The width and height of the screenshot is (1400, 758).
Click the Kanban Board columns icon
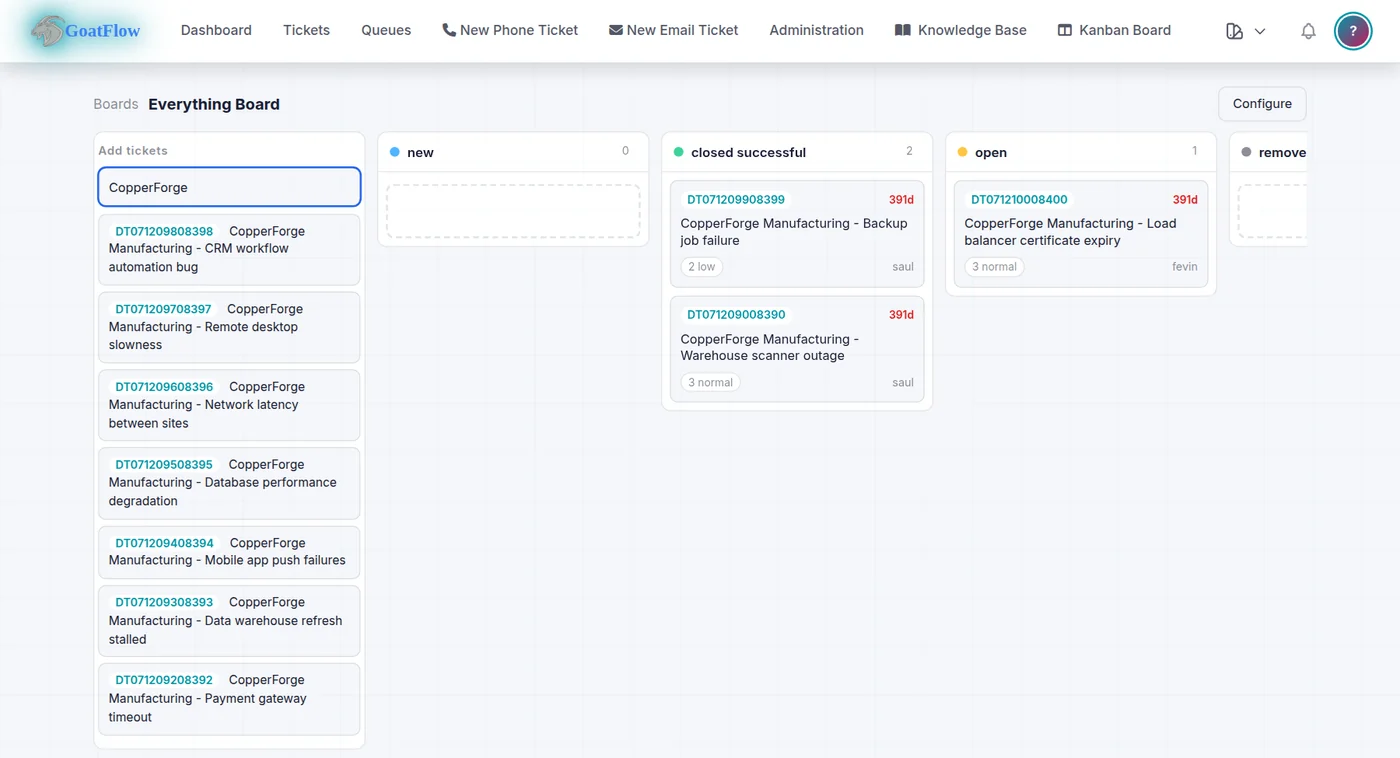(x=1065, y=30)
